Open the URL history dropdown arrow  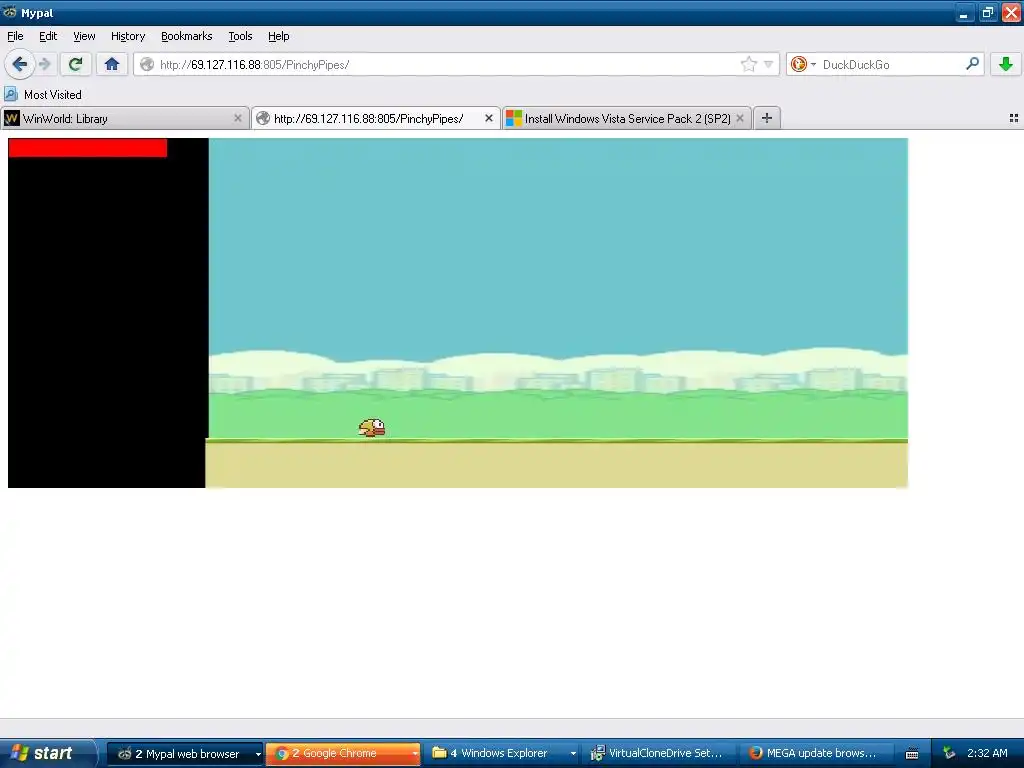coord(769,64)
